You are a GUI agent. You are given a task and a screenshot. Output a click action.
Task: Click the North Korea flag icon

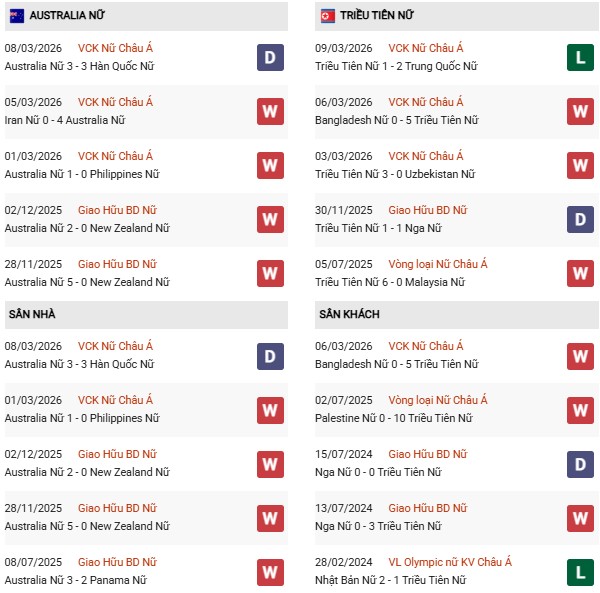pos(327,16)
